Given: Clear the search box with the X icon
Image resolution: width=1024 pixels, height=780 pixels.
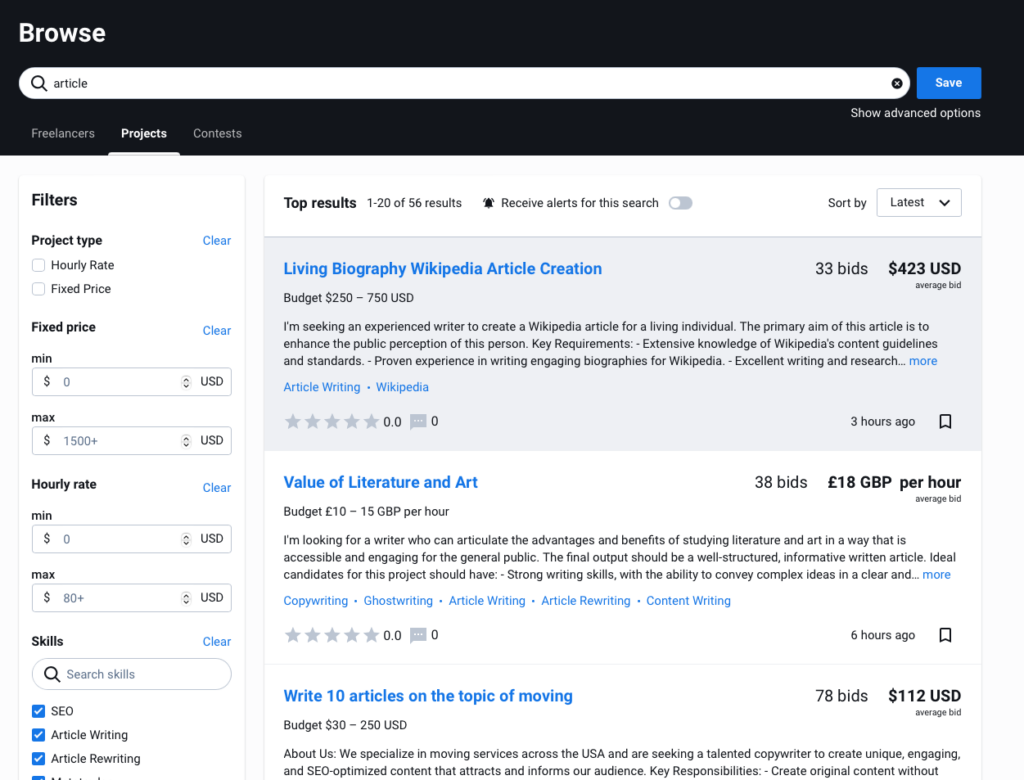Looking at the screenshot, I should click(897, 84).
